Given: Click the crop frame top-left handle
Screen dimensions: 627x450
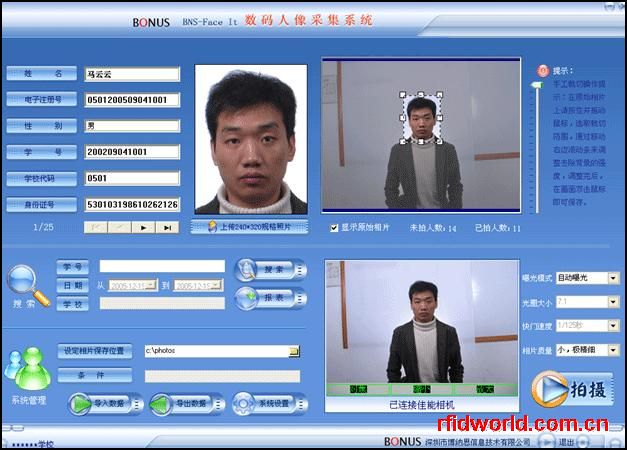Looking at the screenshot, I should tap(402, 95).
